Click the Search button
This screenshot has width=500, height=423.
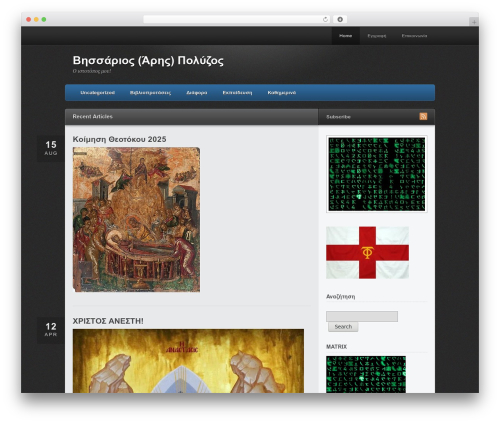(343, 327)
